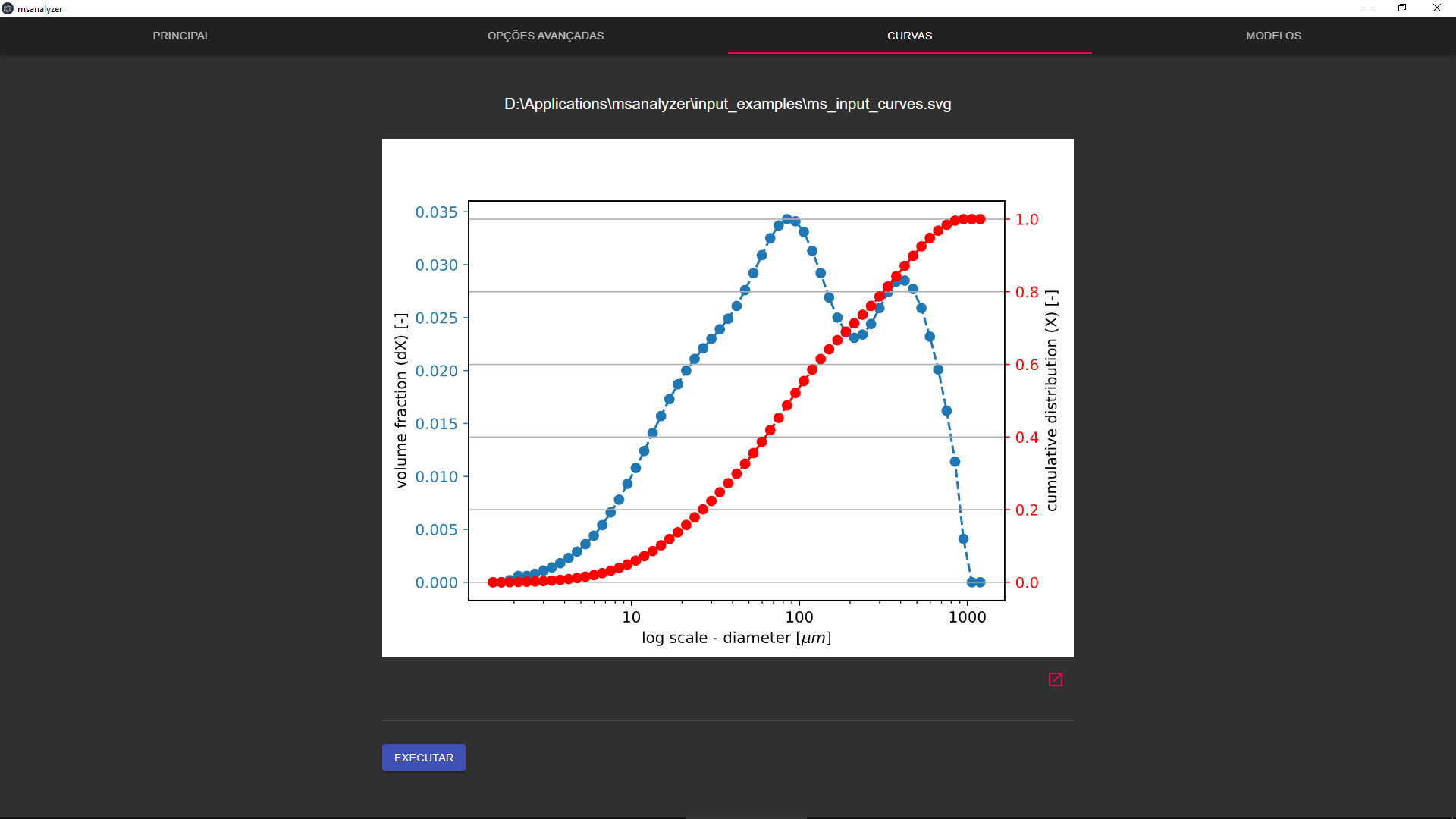Viewport: 1456px width, 819px height.
Task: Open the chart in external viewer icon
Action: point(1056,679)
